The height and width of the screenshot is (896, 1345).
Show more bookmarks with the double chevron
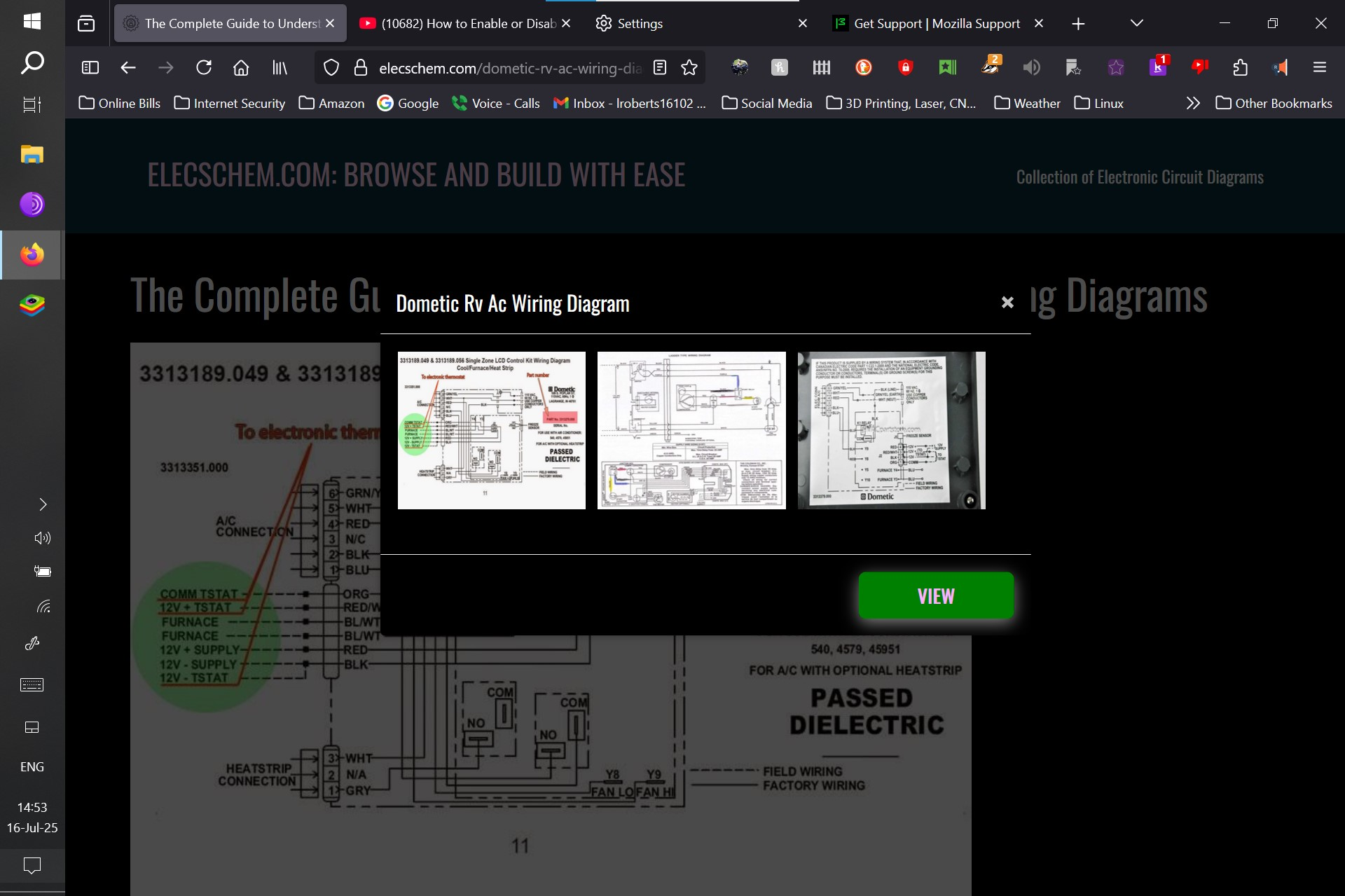[1193, 103]
